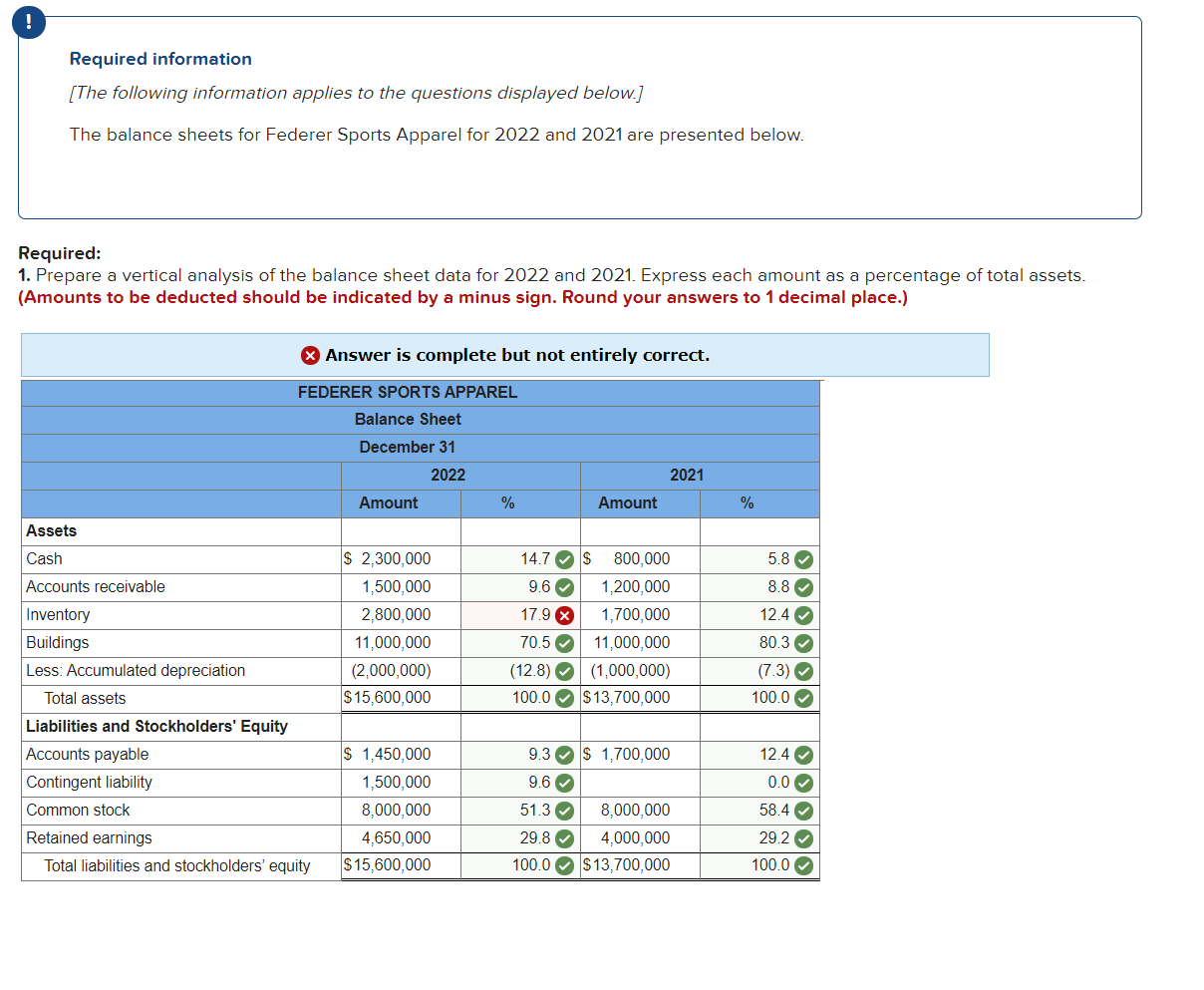Click the blue exclamation alert icon

(29, 24)
